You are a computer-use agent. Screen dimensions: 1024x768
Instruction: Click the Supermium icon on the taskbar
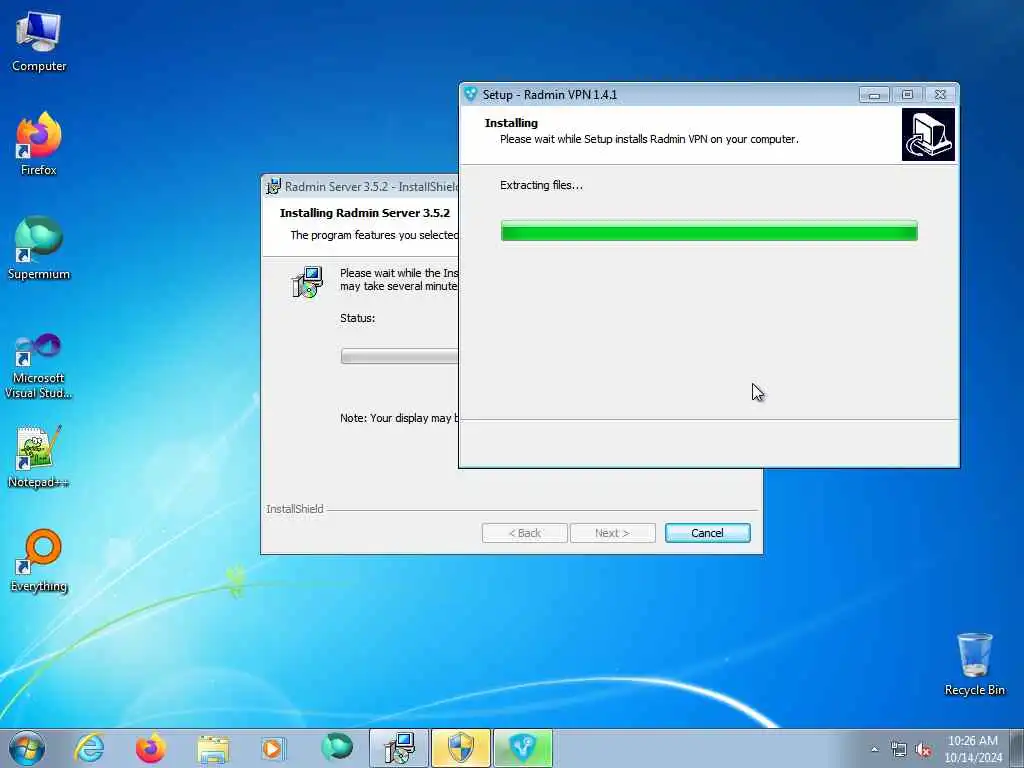pos(336,747)
